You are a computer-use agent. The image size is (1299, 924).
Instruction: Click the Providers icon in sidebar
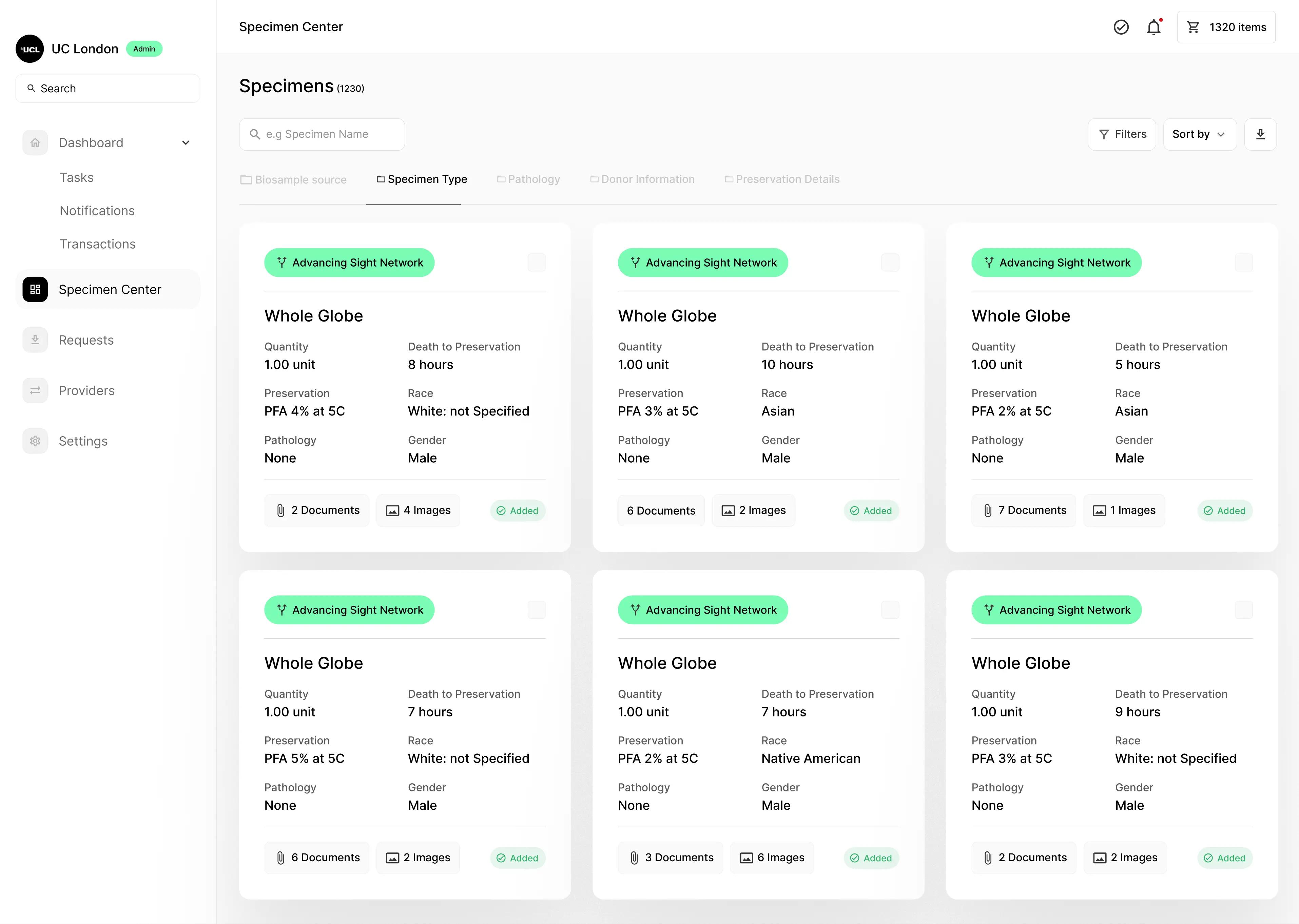pos(35,390)
